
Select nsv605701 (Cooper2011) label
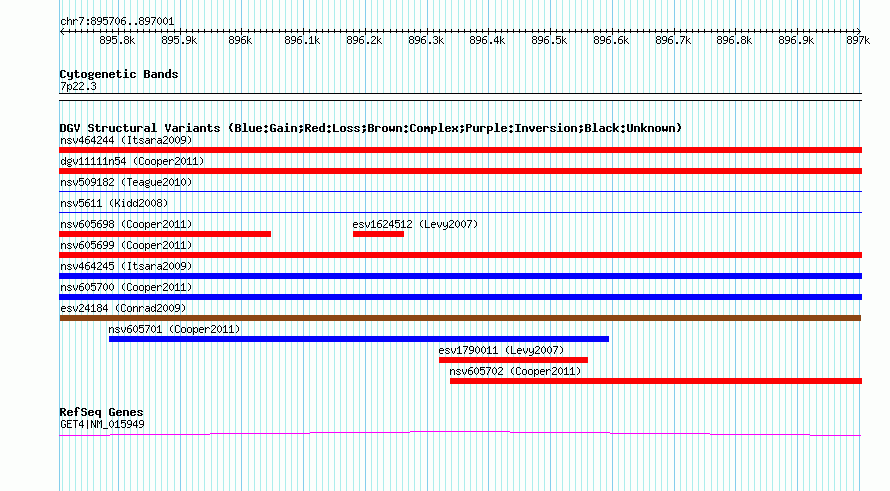point(174,329)
